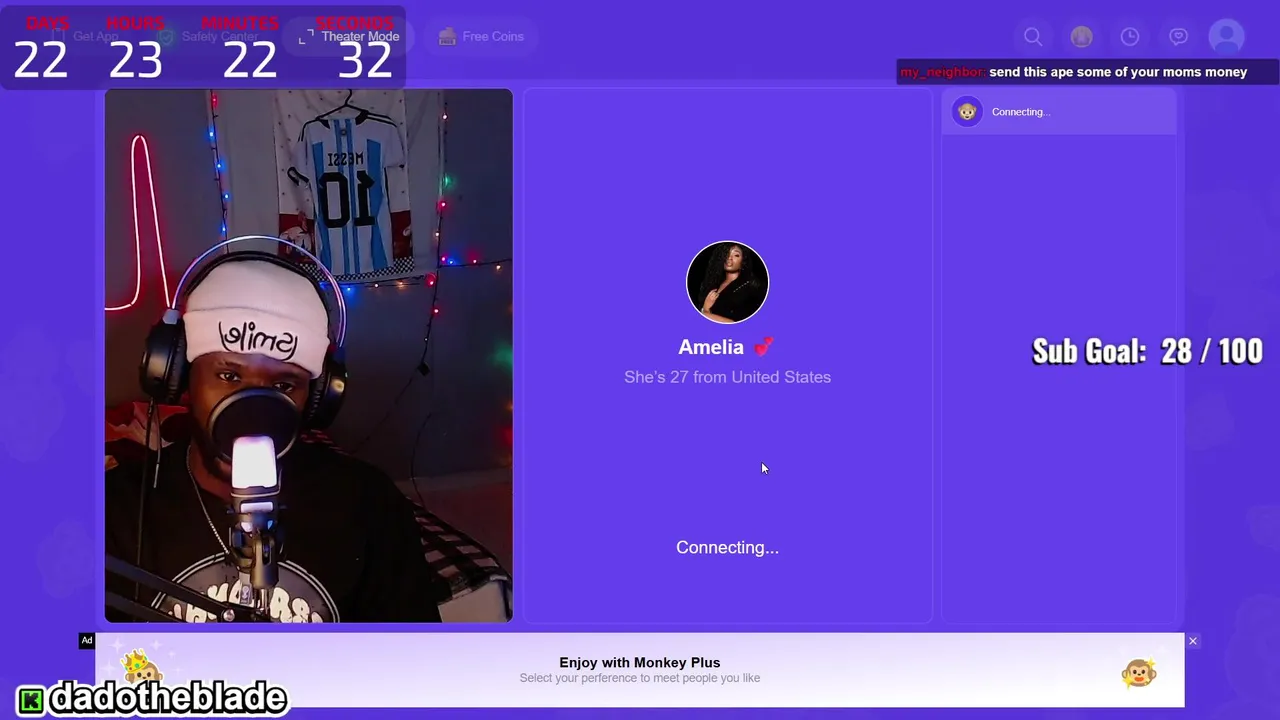1280x720 pixels.
Task: Click the Theater Mode expand icon
Action: tap(307, 37)
